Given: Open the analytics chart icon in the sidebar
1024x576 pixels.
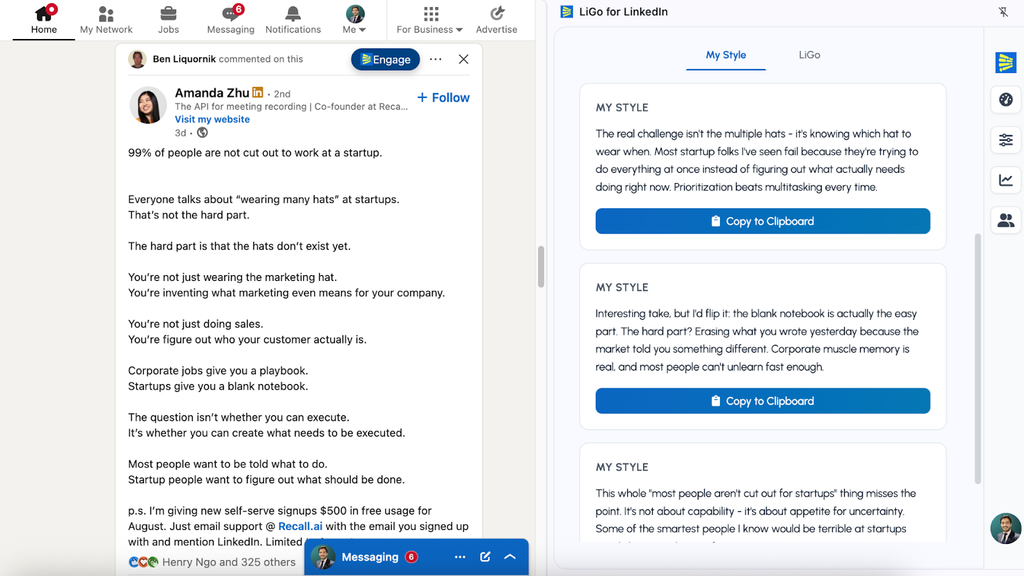Looking at the screenshot, I should [1005, 180].
